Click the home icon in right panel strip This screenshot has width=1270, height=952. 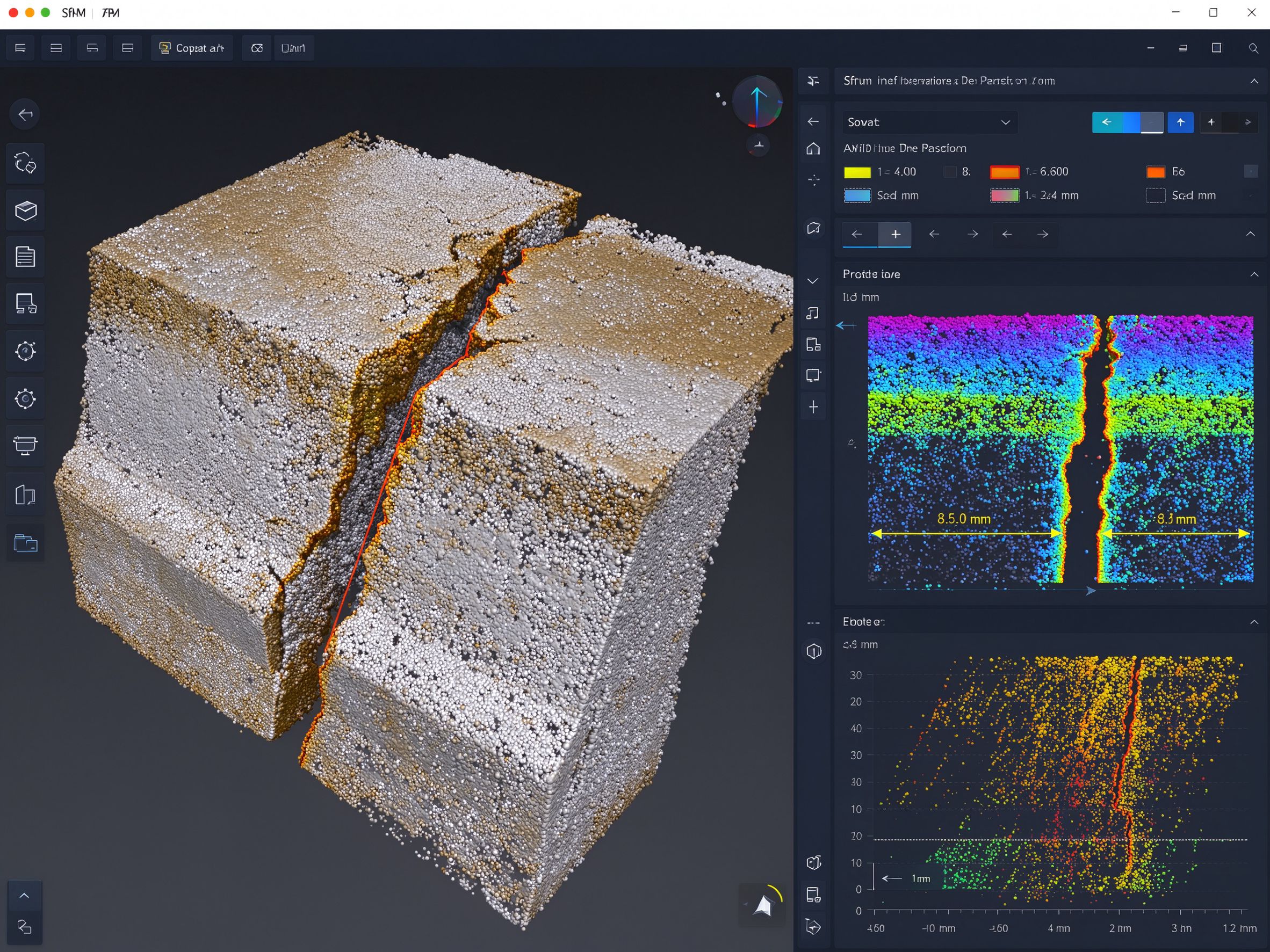click(813, 149)
